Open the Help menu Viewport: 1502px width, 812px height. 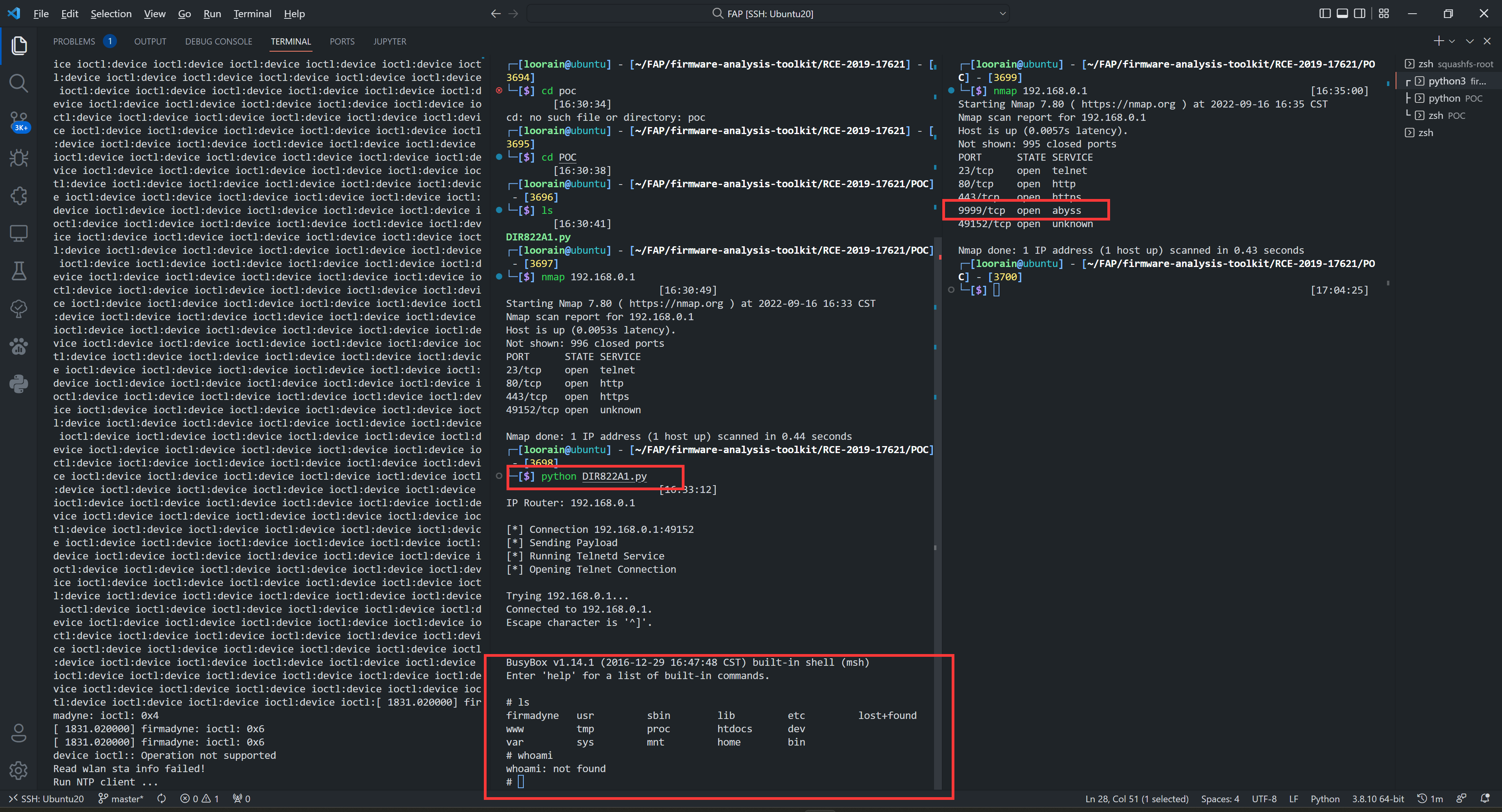(295, 13)
